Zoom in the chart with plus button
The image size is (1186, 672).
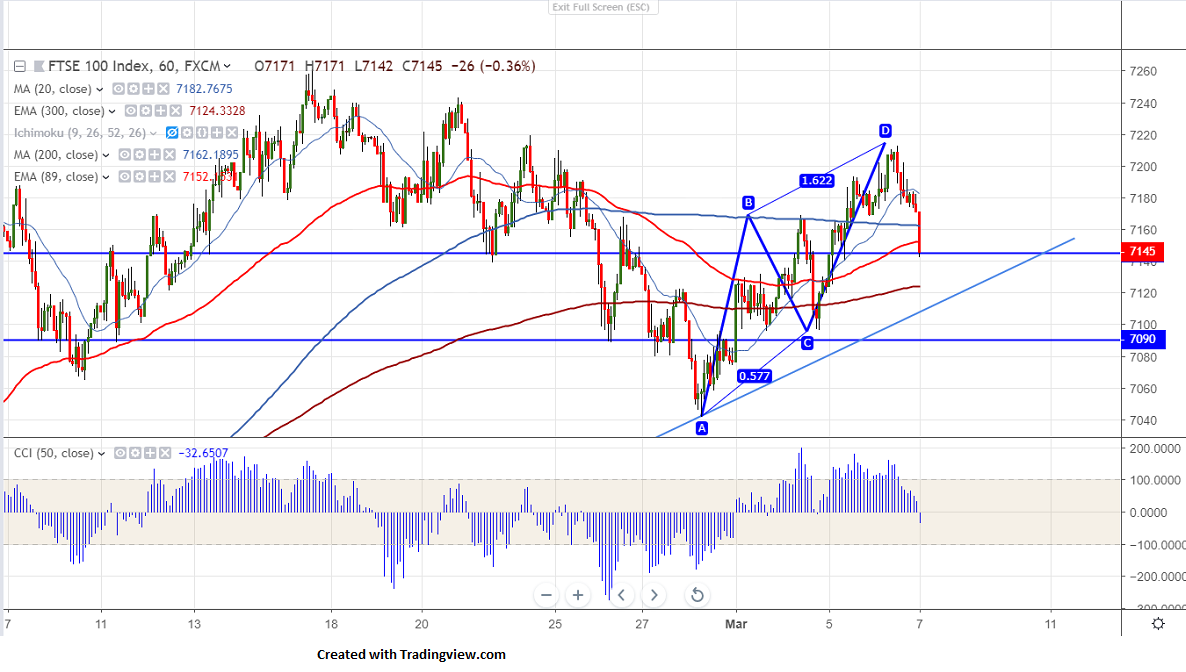(x=578, y=595)
